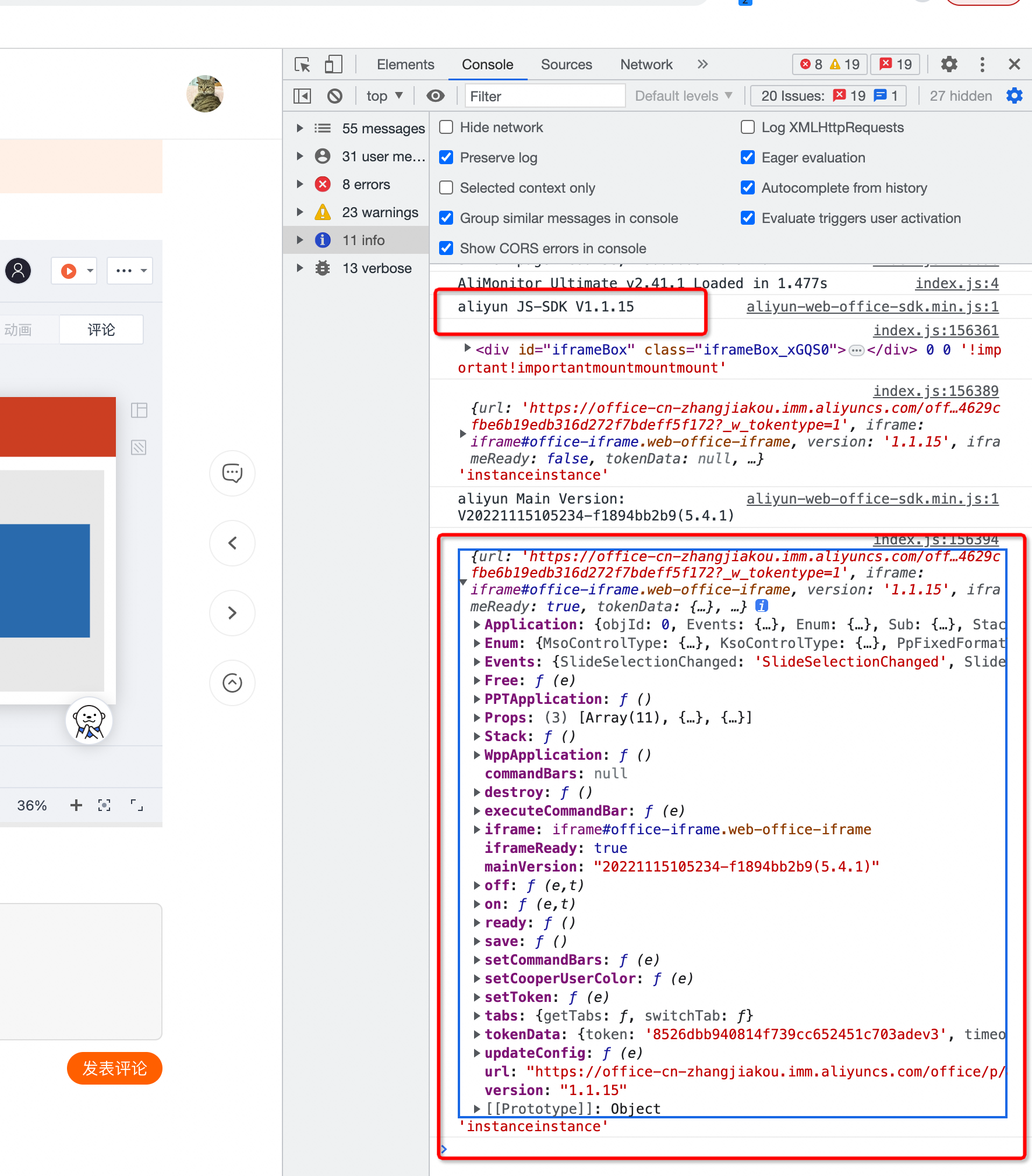Click the error and warning counter badge
Viewport: 1032px width, 1176px height.
coord(830,64)
